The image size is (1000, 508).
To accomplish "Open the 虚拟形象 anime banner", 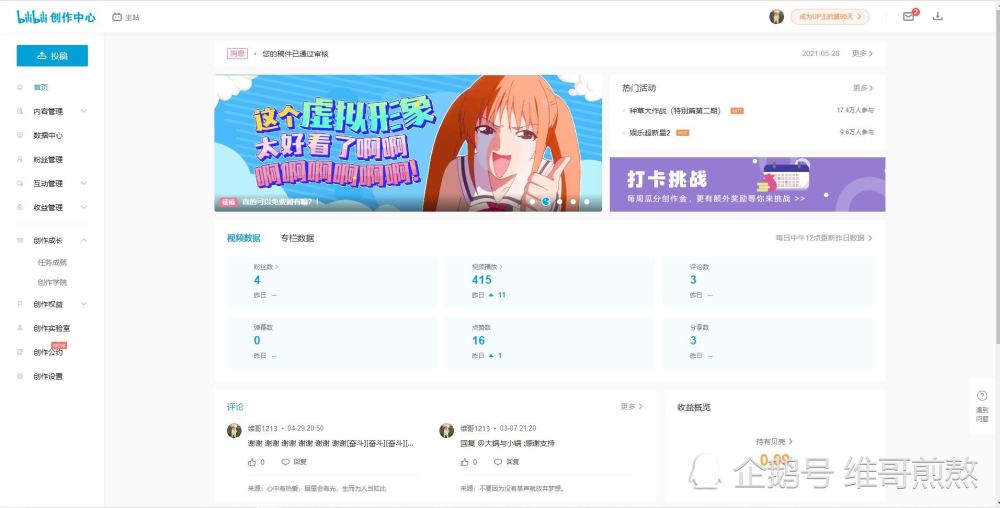I will [x=408, y=143].
